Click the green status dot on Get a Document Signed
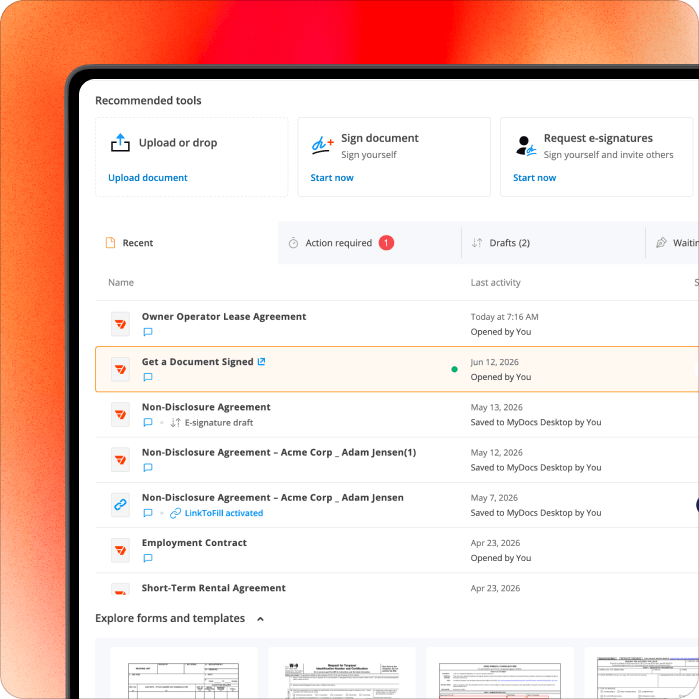Viewport: 699px width, 699px height. (454, 369)
